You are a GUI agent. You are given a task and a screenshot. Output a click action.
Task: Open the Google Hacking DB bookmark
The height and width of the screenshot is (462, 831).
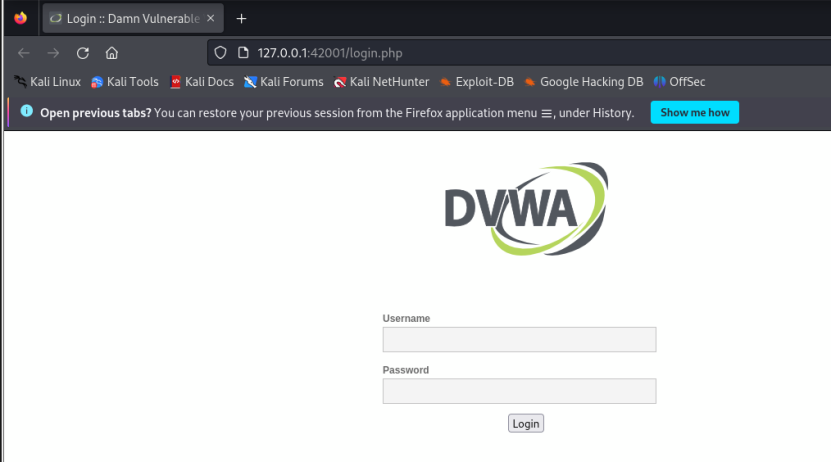(584, 82)
